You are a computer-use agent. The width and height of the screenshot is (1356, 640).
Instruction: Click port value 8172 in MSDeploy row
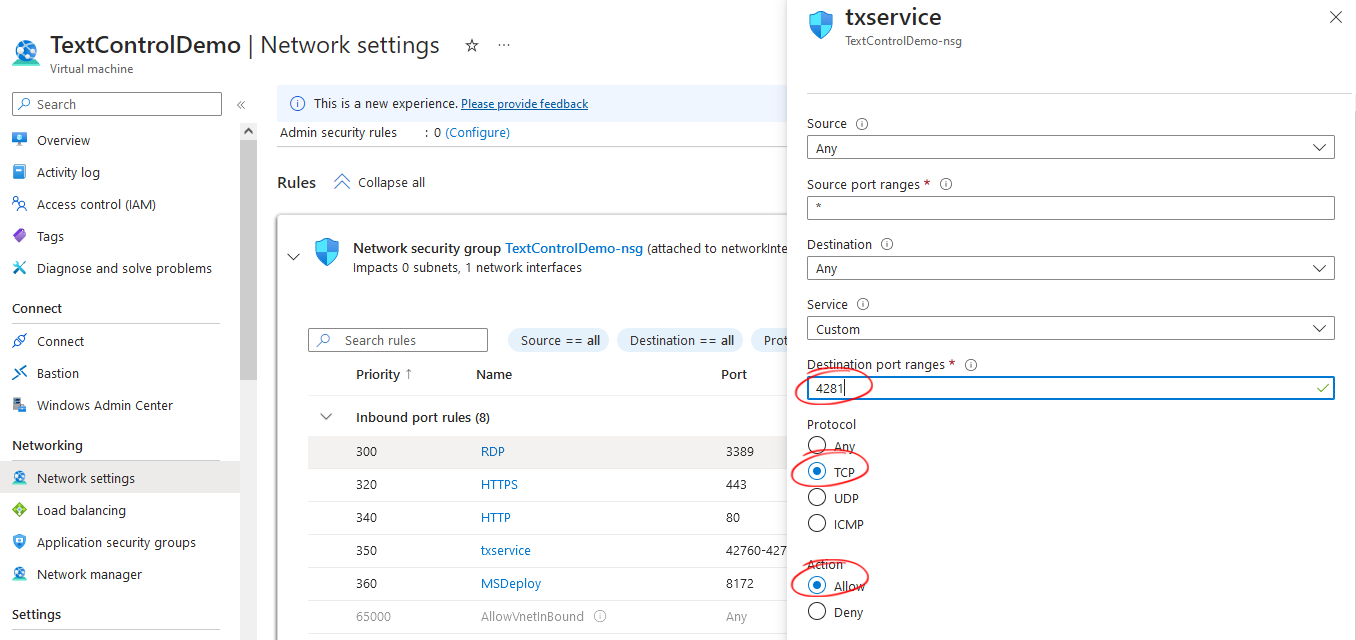pyautogui.click(x=740, y=584)
